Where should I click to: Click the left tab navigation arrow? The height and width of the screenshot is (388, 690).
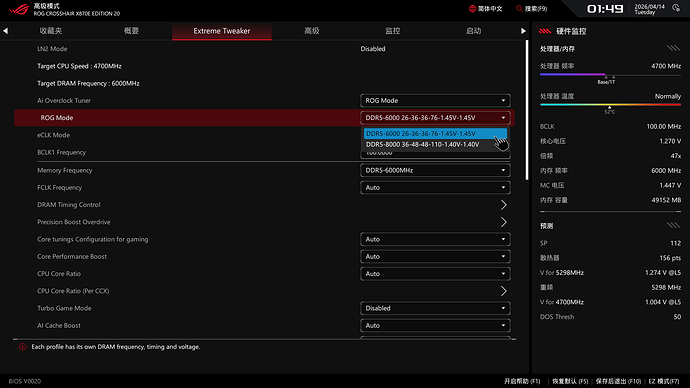(5, 31)
